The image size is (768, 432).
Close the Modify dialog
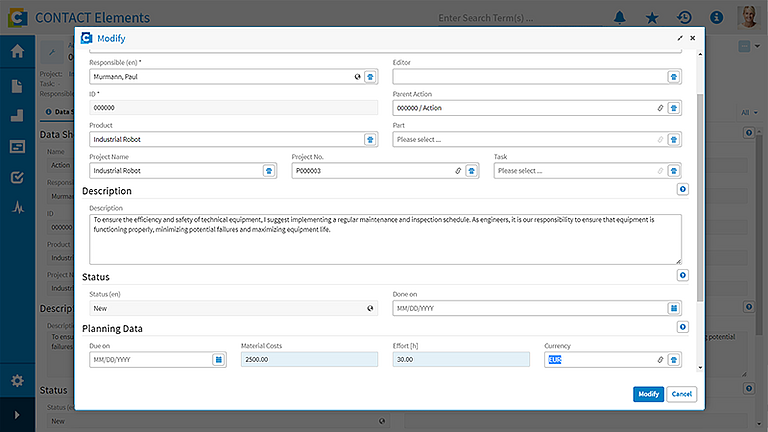(693, 38)
